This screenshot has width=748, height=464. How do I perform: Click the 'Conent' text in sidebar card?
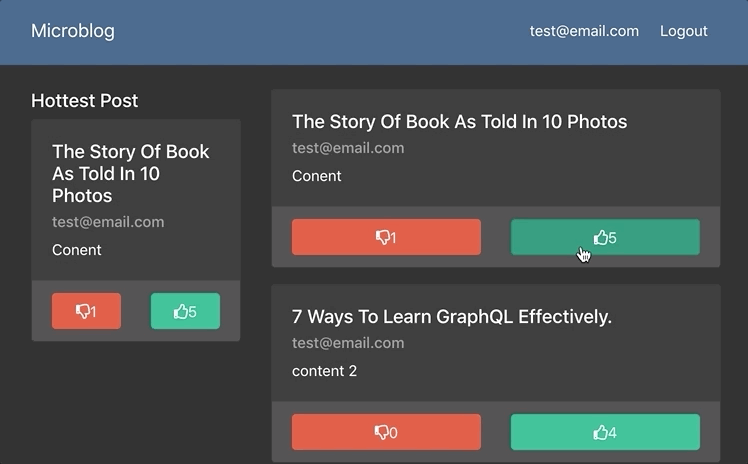76,250
